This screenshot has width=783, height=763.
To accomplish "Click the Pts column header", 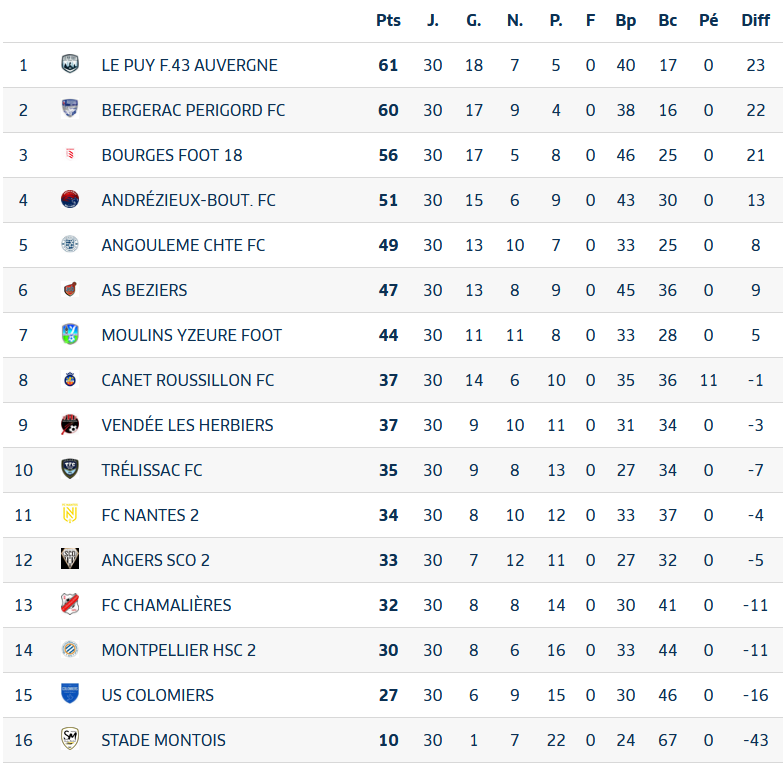I will pyautogui.click(x=388, y=20).
